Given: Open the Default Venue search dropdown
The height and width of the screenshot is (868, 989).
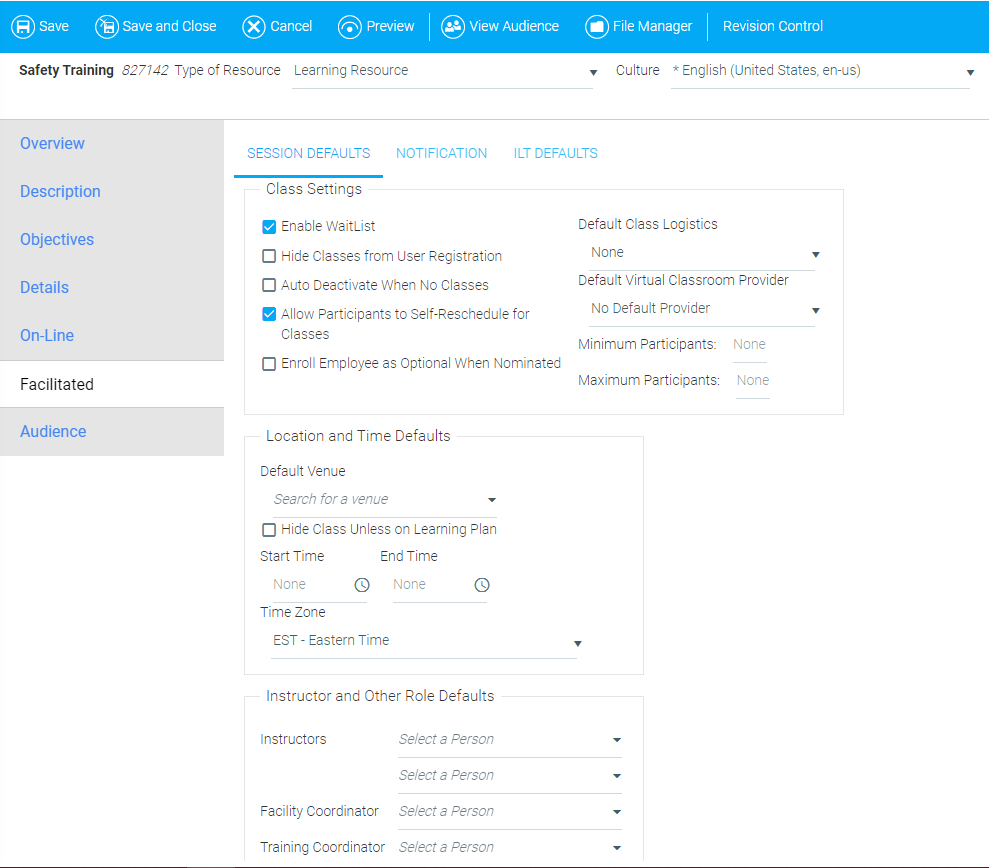Looking at the screenshot, I should [384, 500].
